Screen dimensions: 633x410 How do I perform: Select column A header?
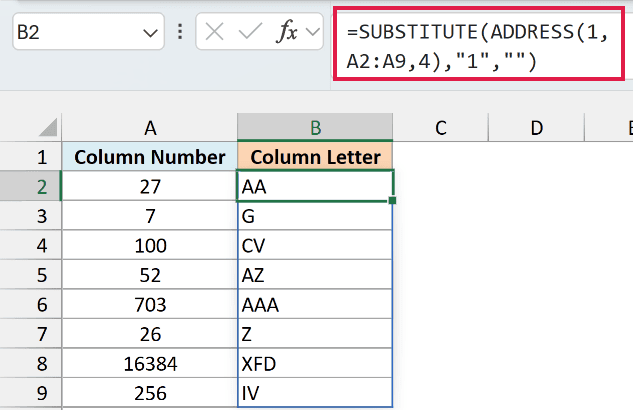(150, 128)
